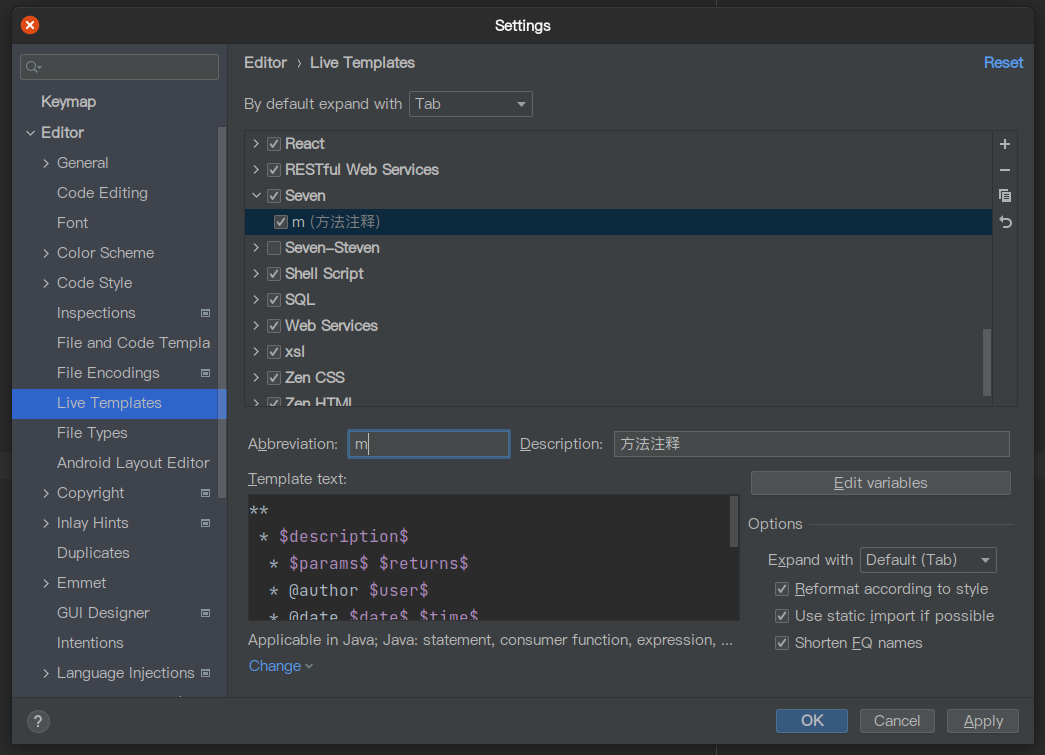Click the Inlay Hints project-level marker icon
Image resolution: width=1045 pixels, height=755 pixels.
[205, 523]
